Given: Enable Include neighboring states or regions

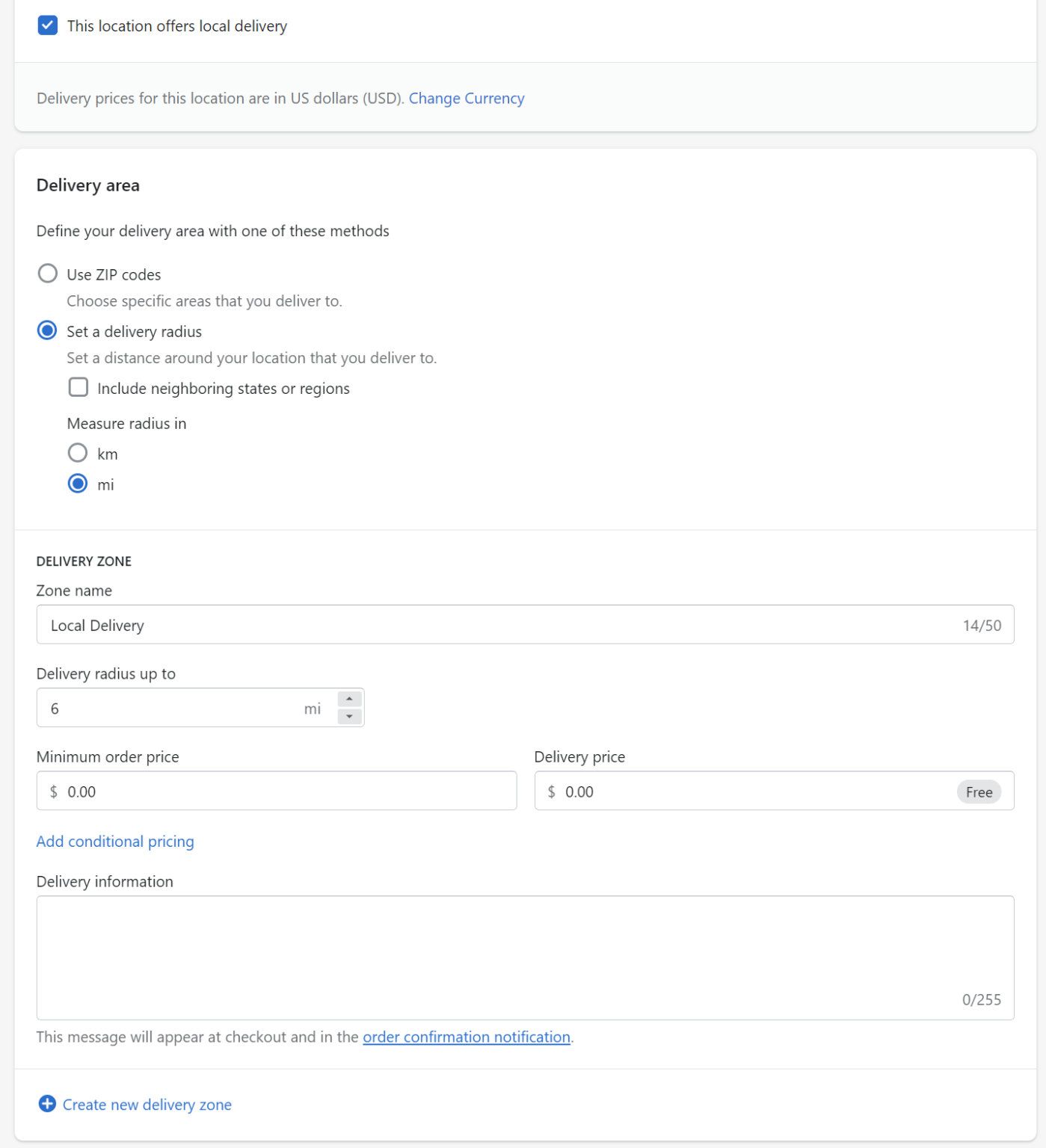Looking at the screenshot, I should [78, 387].
